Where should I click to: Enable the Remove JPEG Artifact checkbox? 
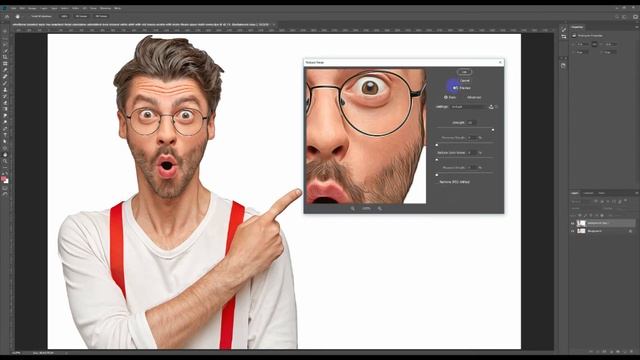(437, 182)
